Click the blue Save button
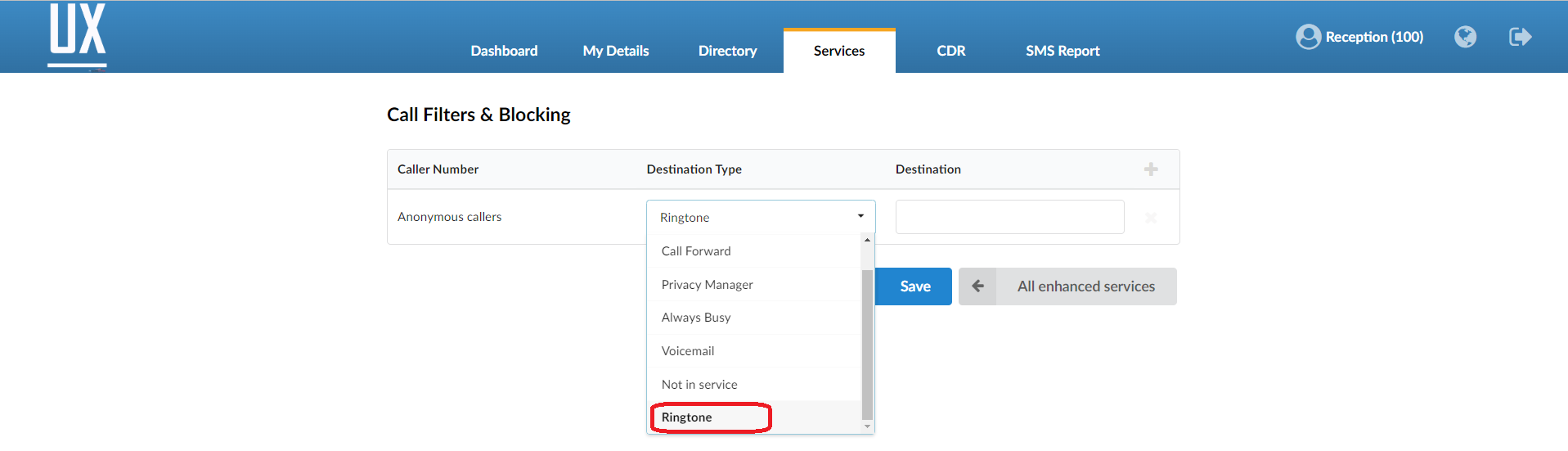Viewport: 1568px width, 451px height. click(x=914, y=286)
